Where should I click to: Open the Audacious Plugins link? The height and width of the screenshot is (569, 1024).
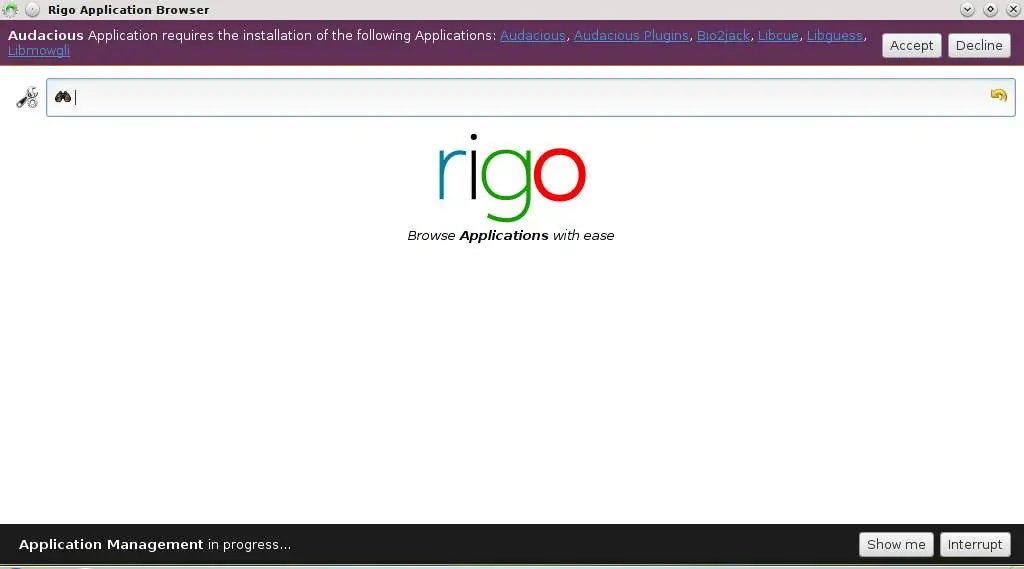(x=631, y=36)
